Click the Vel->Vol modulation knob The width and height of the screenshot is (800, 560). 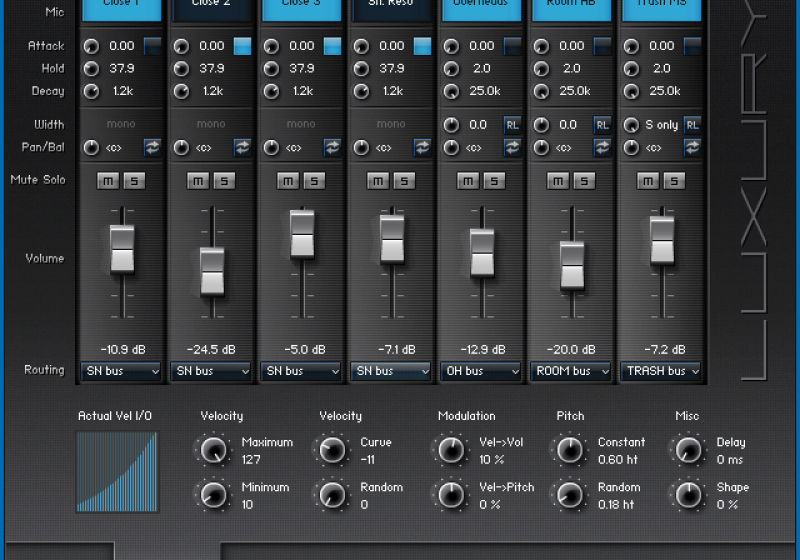pos(451,450)
